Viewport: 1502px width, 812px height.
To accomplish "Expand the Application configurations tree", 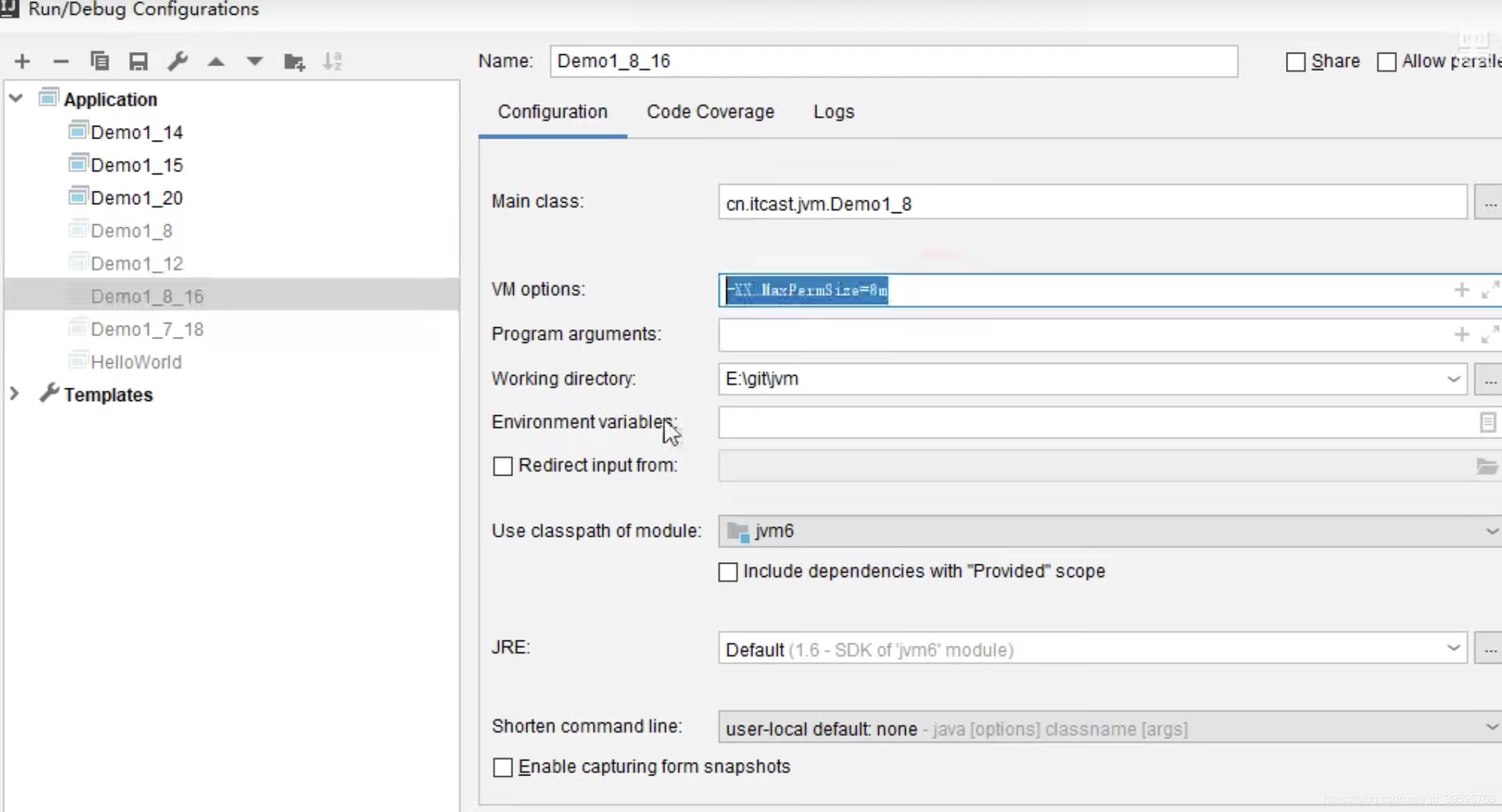I will coord(15,99).
